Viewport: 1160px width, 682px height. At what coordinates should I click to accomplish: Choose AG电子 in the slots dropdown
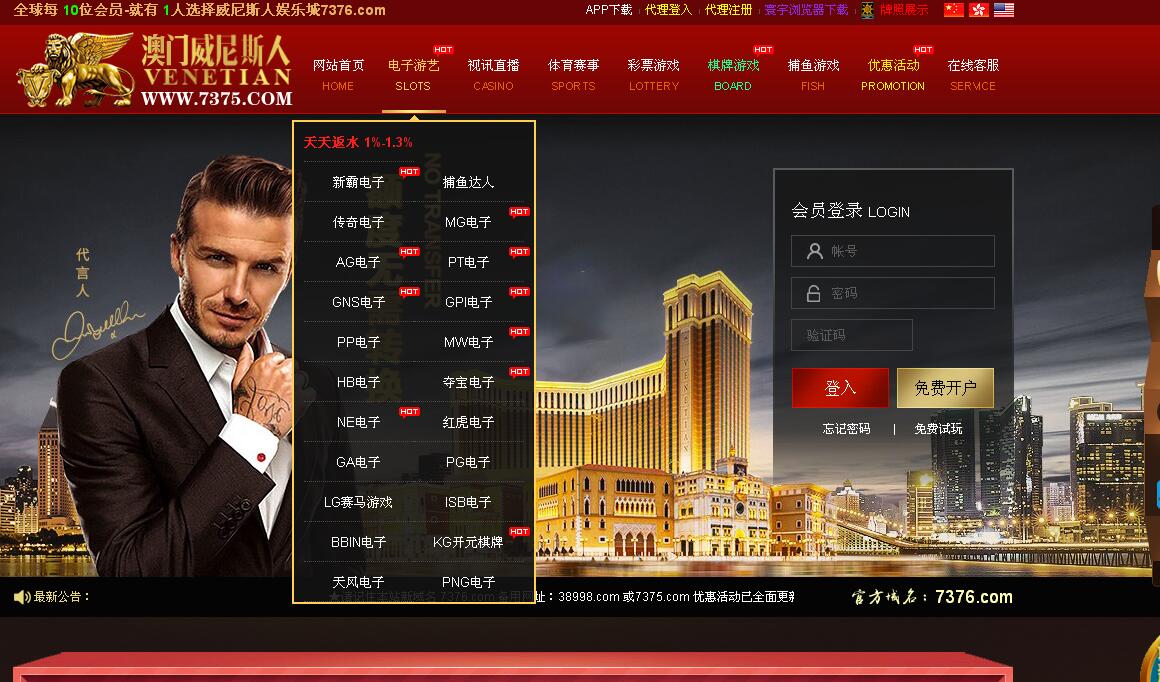(358, 262)
